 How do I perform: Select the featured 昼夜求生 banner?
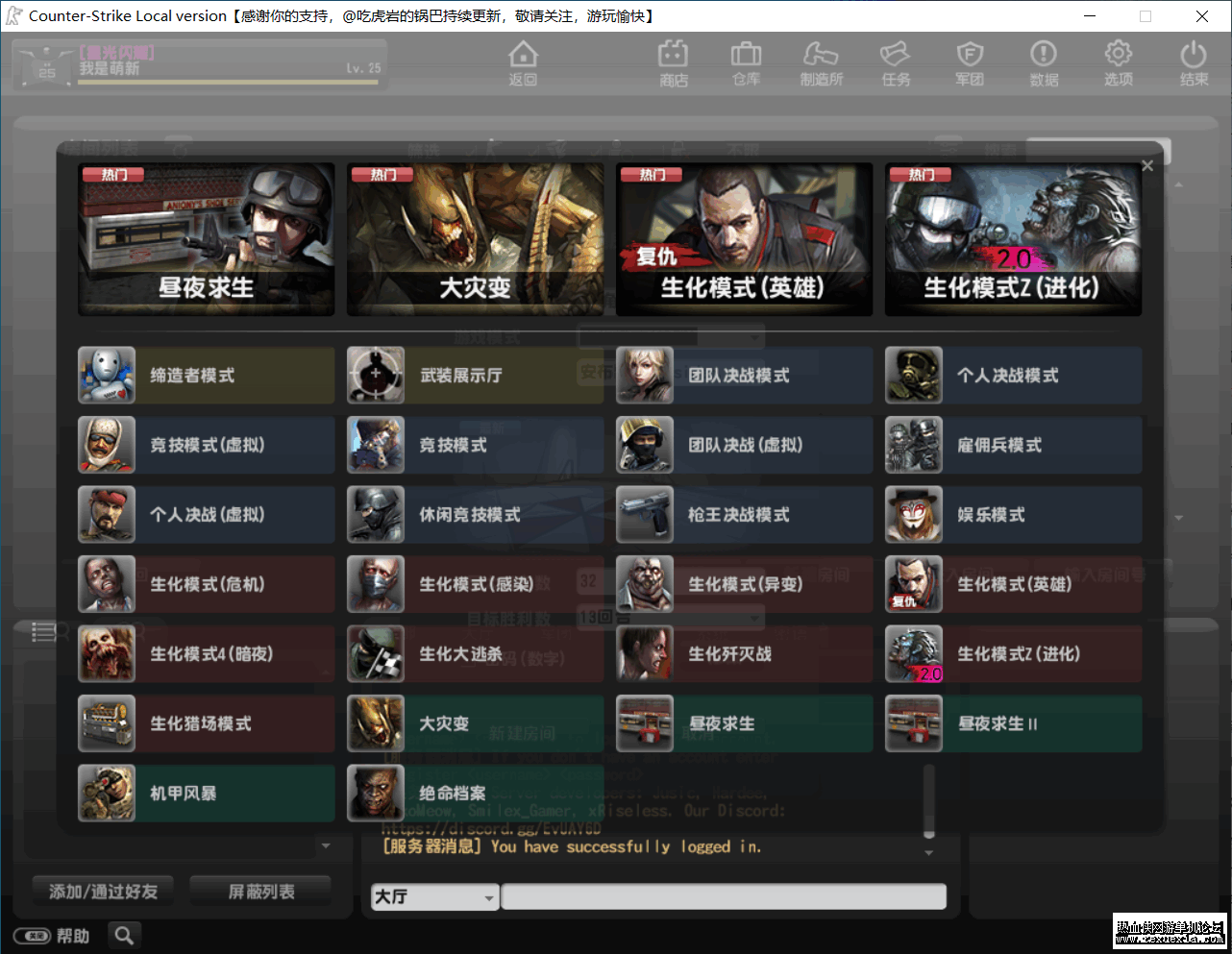(207, 239)
